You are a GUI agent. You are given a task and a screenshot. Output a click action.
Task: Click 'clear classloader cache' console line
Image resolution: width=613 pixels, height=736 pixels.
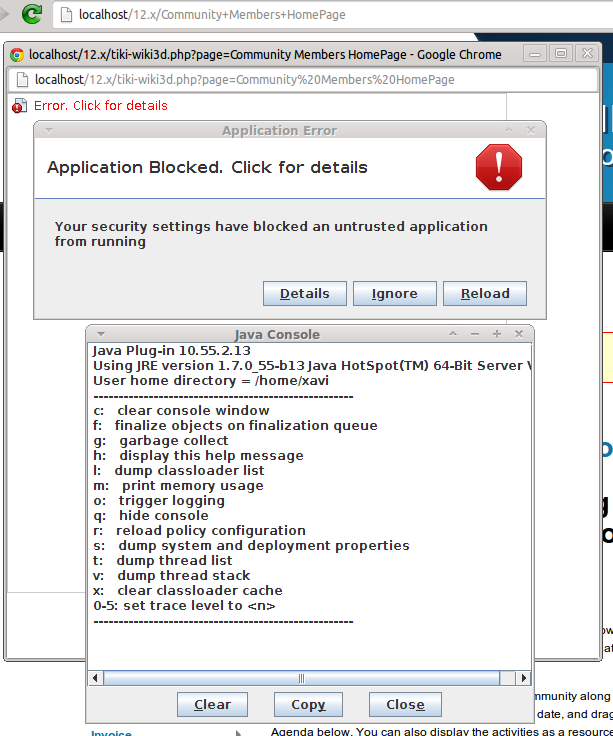188,590
